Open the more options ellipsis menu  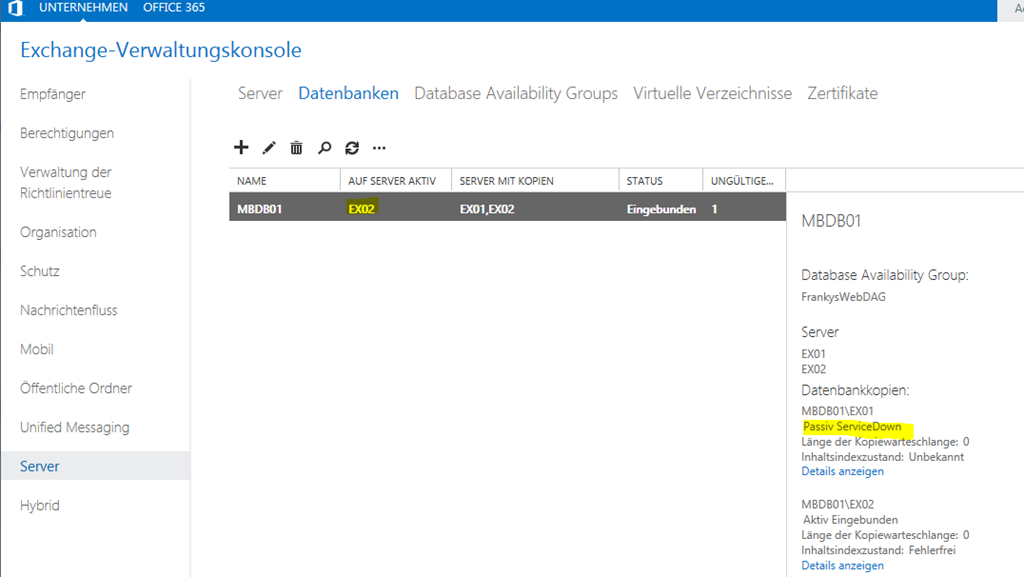pos(379,148)
